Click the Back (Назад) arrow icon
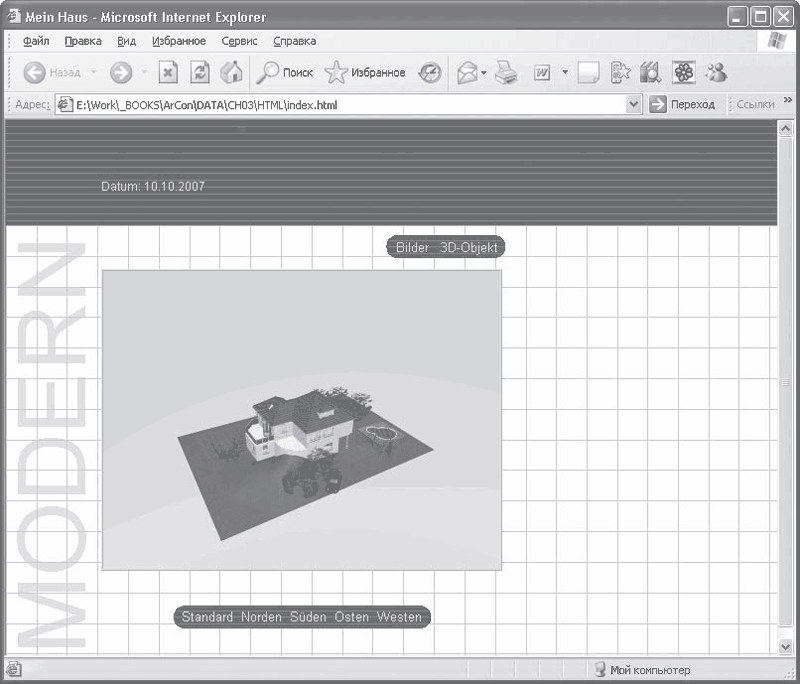This screenshot has height=684, width=800. pyautogui.click(x=34, y=73)
